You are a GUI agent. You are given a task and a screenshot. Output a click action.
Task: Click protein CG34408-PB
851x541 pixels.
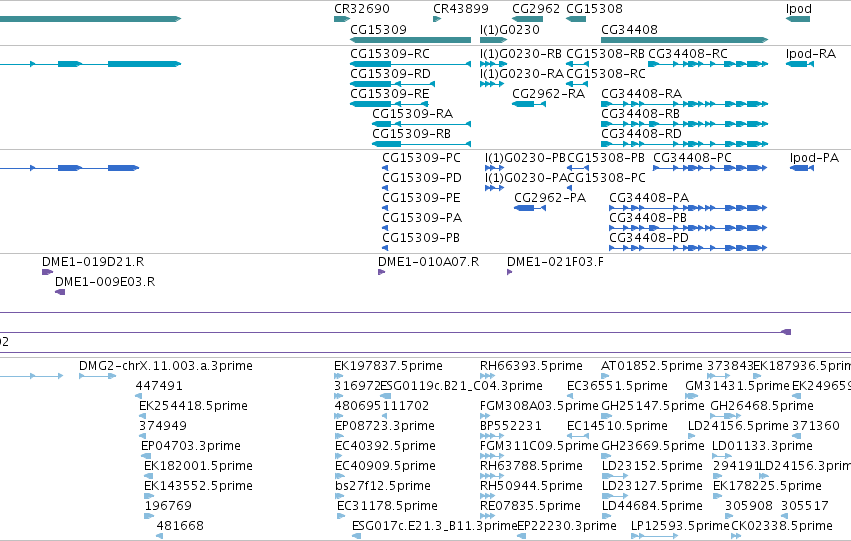click(688, 228)
